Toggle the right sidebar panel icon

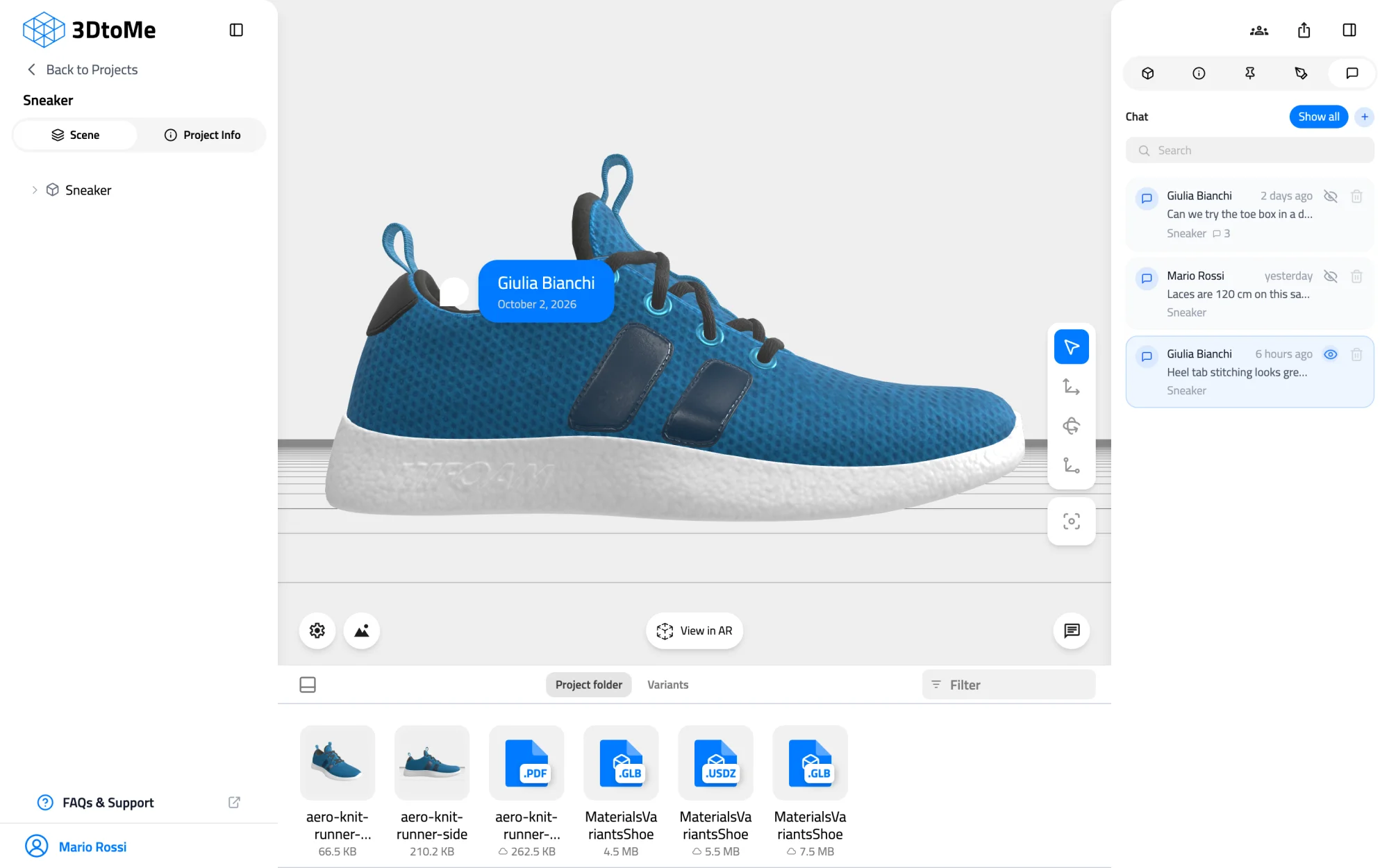click(1349, 30)
